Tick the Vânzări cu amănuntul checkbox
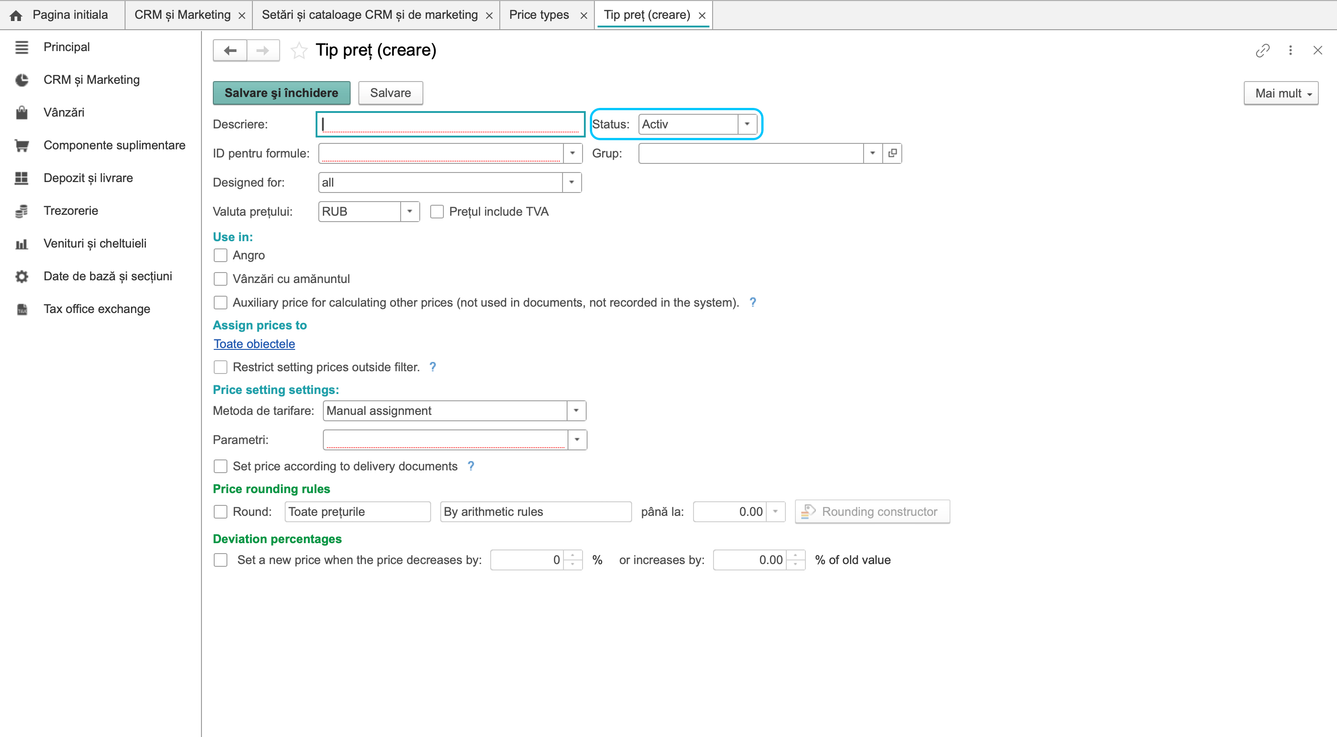Viewport: 1337px width, 737px height. (220, 279)
